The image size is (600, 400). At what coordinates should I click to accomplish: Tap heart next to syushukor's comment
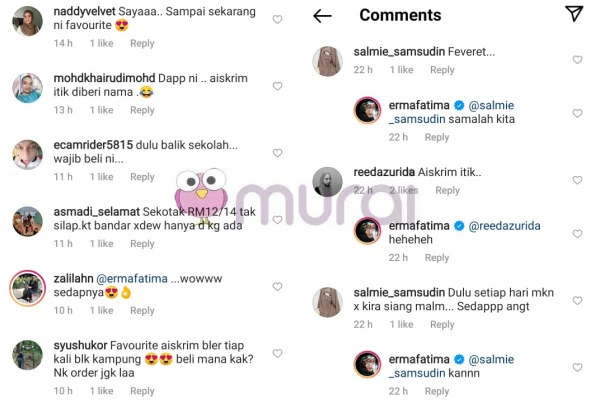(x=277, y=353)
